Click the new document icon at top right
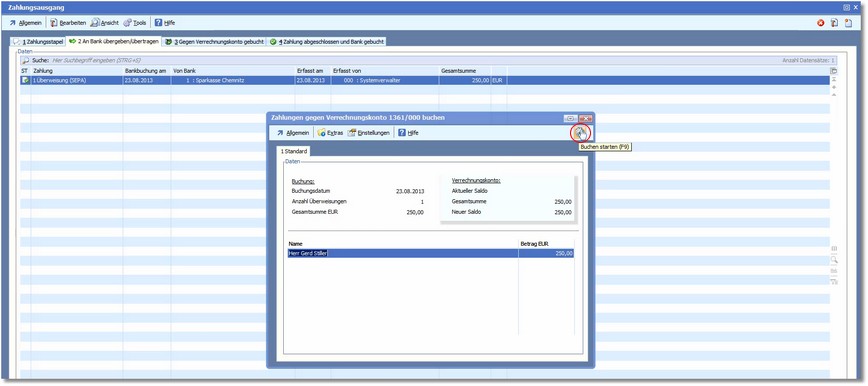Viewport: 868px width, 386px height. point(848,23)
